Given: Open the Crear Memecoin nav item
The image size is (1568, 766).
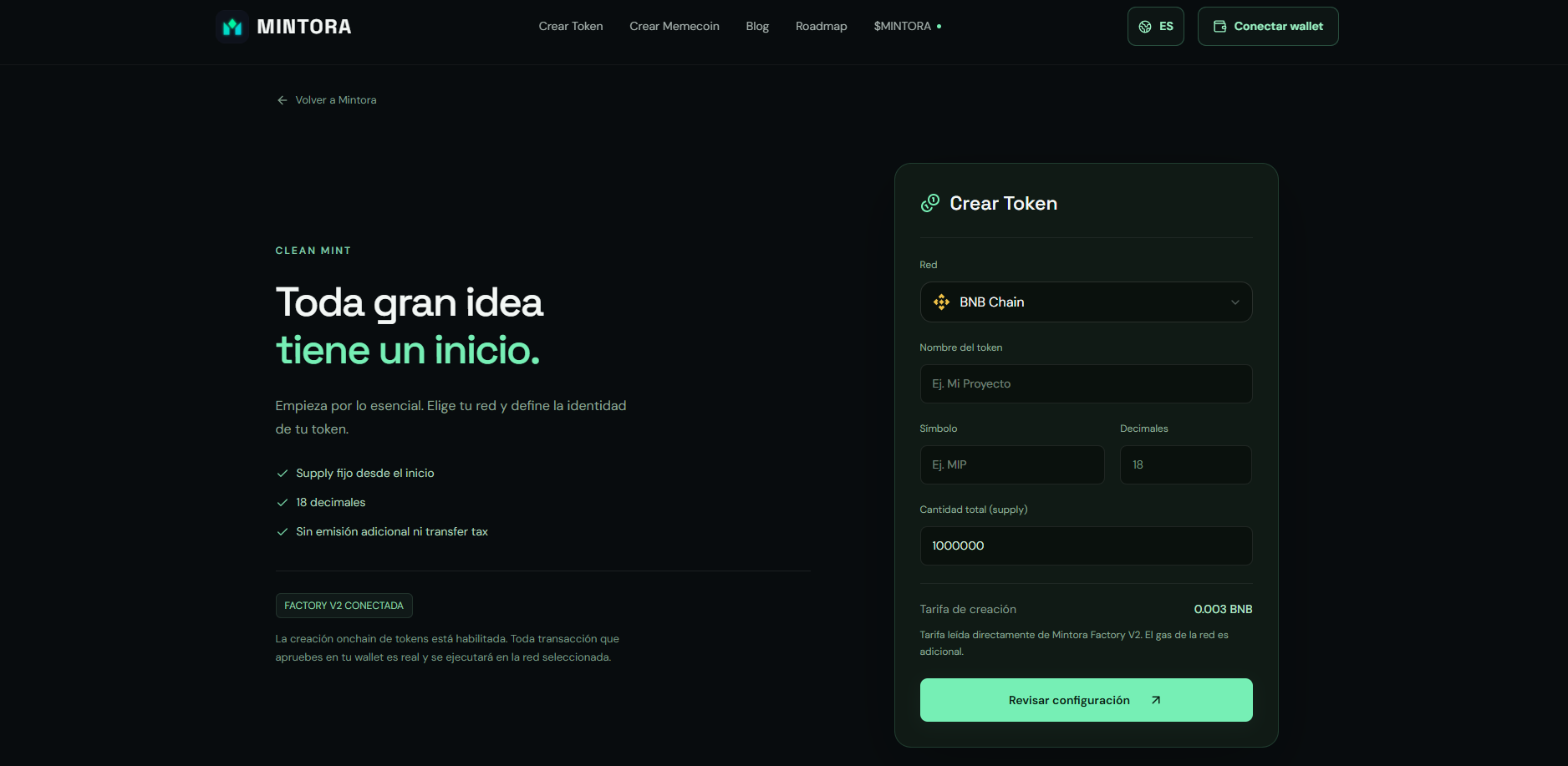Looking at the screenshot, I should click(675, 26).
